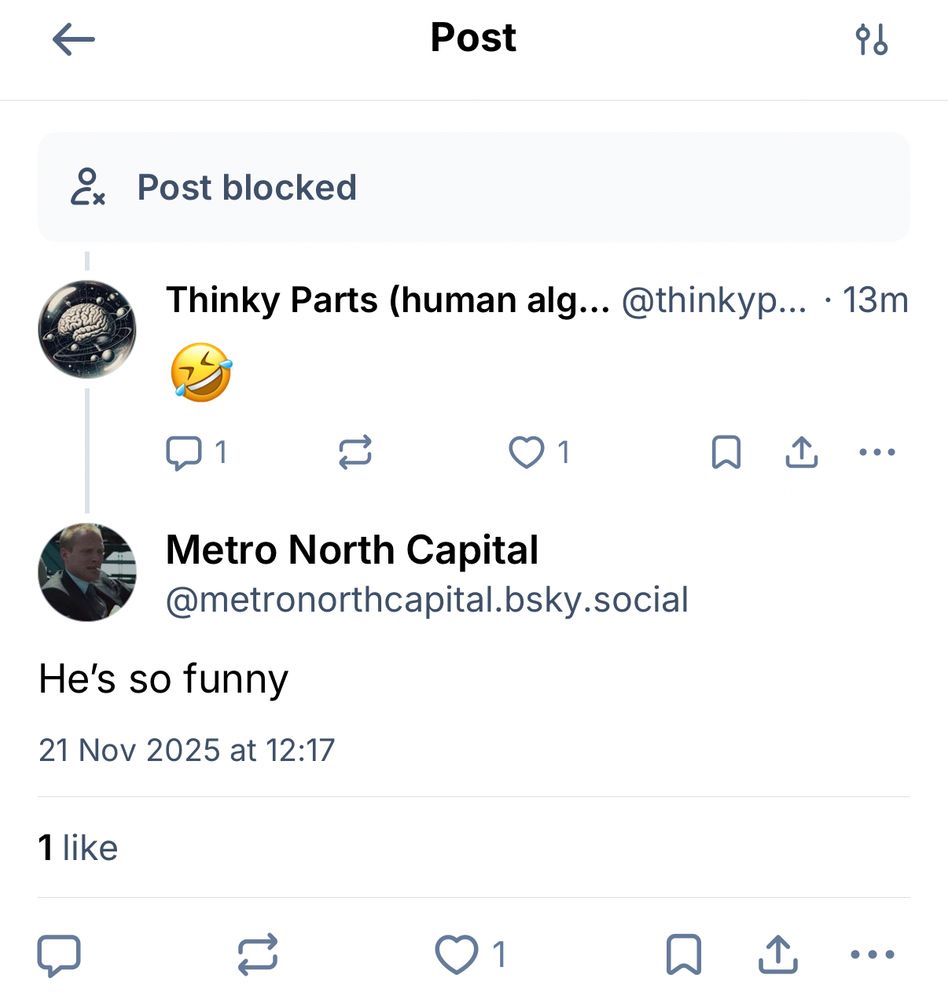Open thread display settings icon
Image resolution: width=948 pixels, height=1000 pixels.
[x=872, y=40]
